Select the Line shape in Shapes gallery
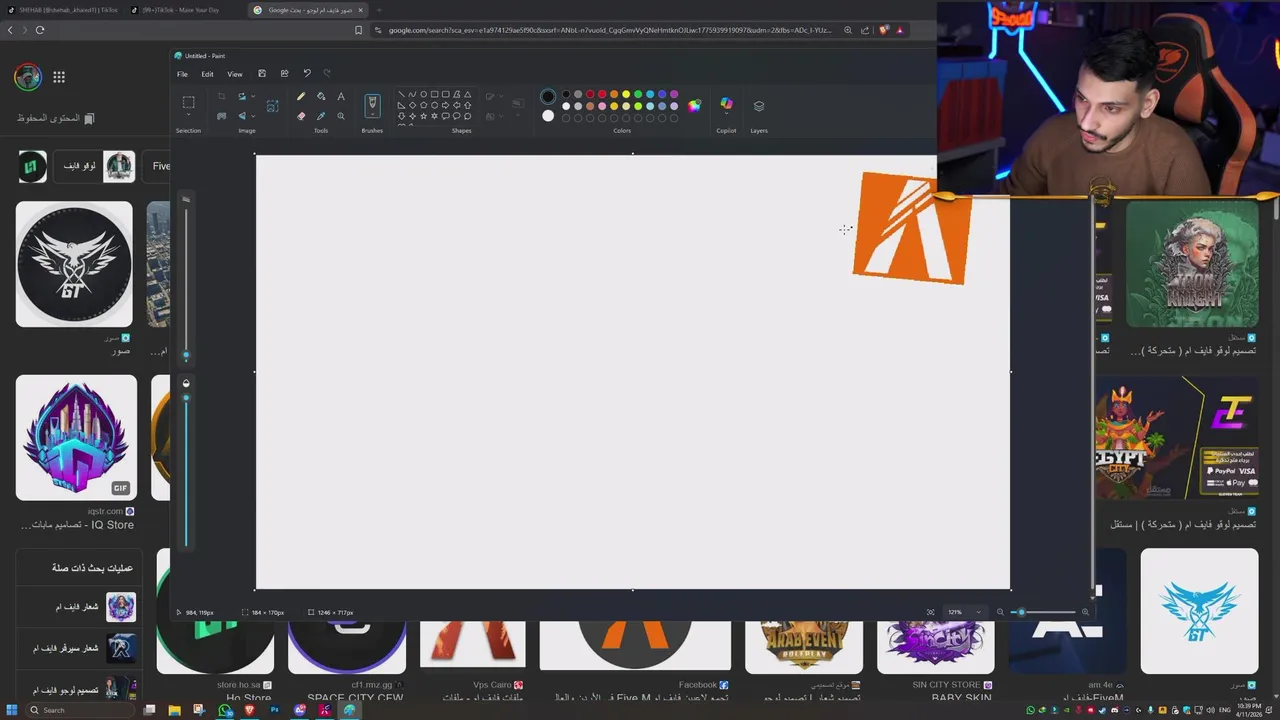Viewport: 1280px width, 720px height. tap(401, 94)
